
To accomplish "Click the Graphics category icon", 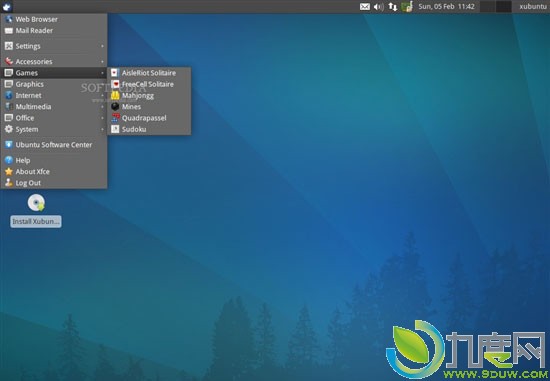I will coord(9,84).
